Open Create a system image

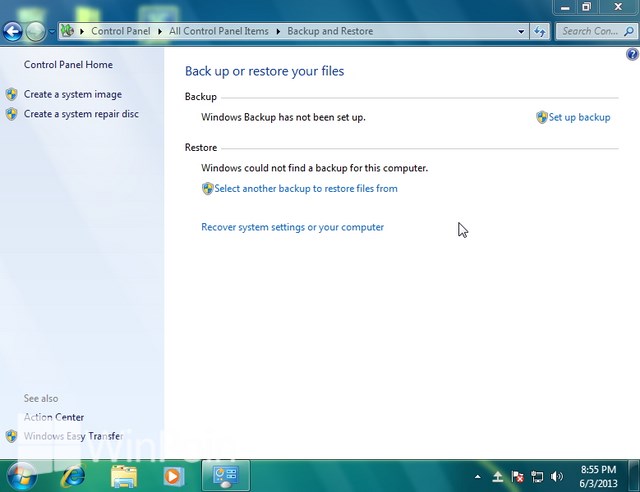[73, 94]
